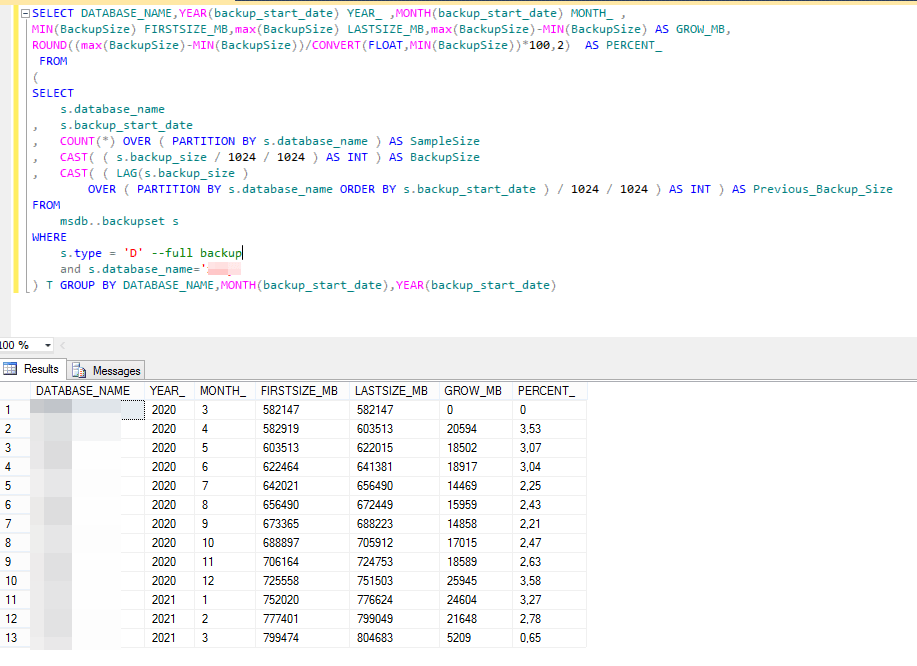Click PERCENT_ value 3,53
917x666 pixels.
click(x=549, y=429)
